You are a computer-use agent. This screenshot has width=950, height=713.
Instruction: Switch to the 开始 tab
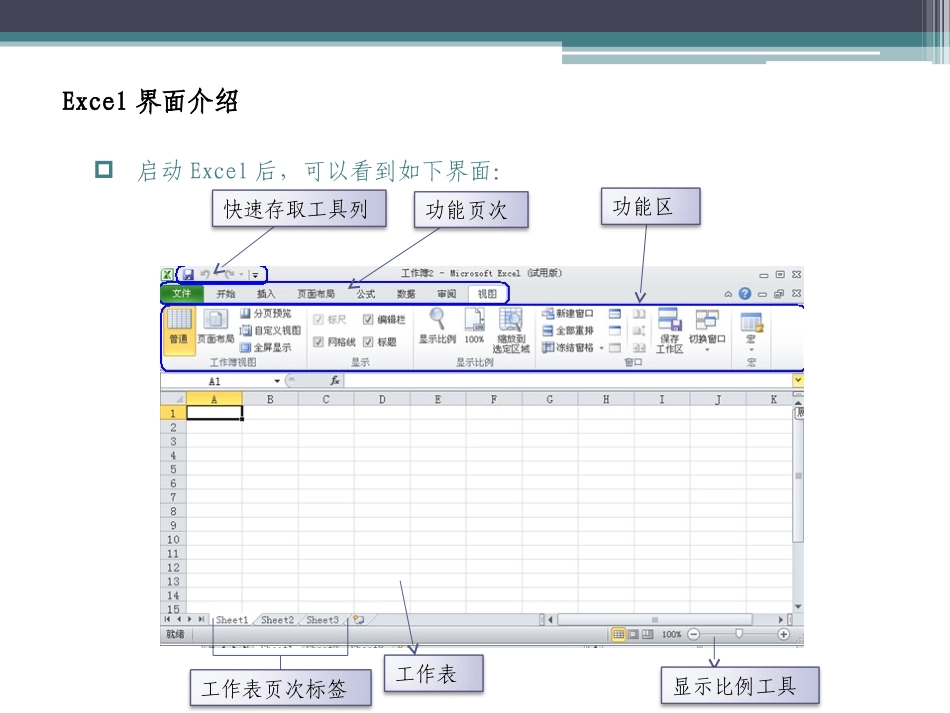click(x=226, y=294)
